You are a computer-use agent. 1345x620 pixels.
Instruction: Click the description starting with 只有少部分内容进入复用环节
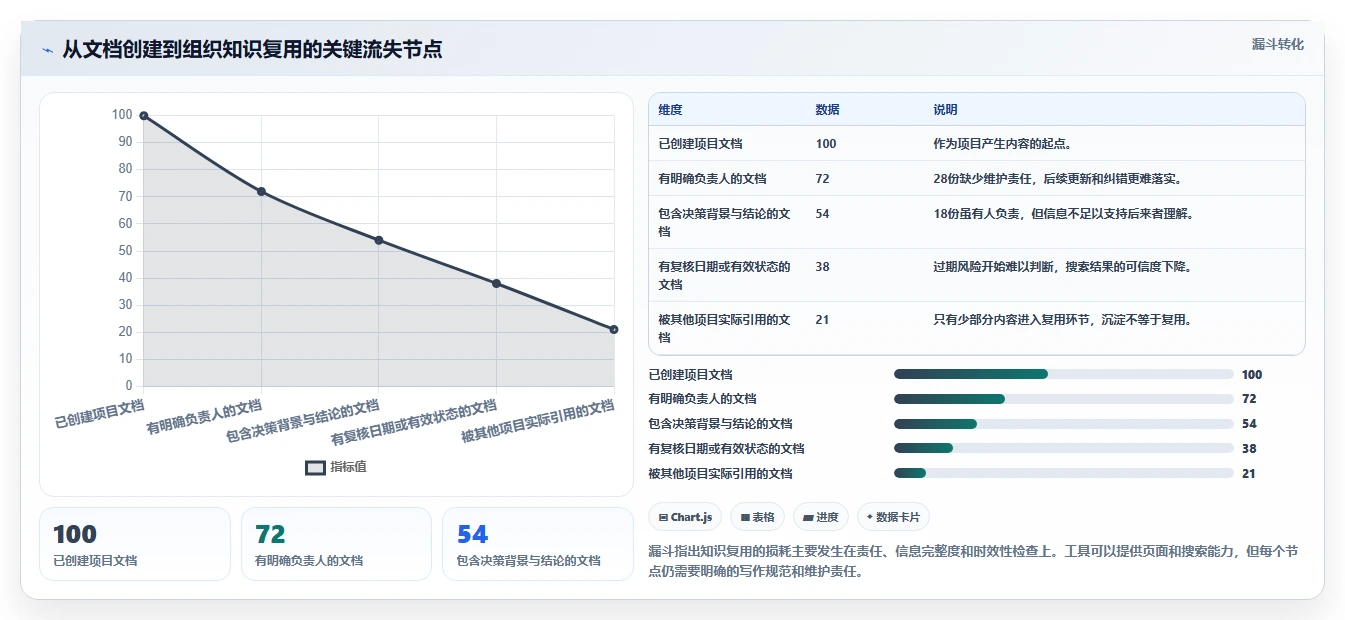tap(1063, 320)
